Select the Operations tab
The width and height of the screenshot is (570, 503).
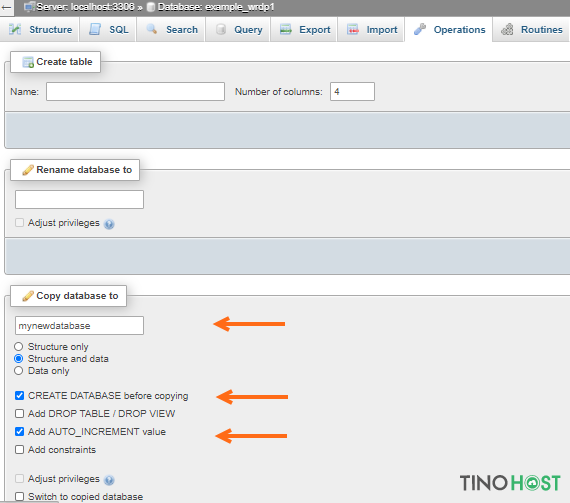coord(449,29)
